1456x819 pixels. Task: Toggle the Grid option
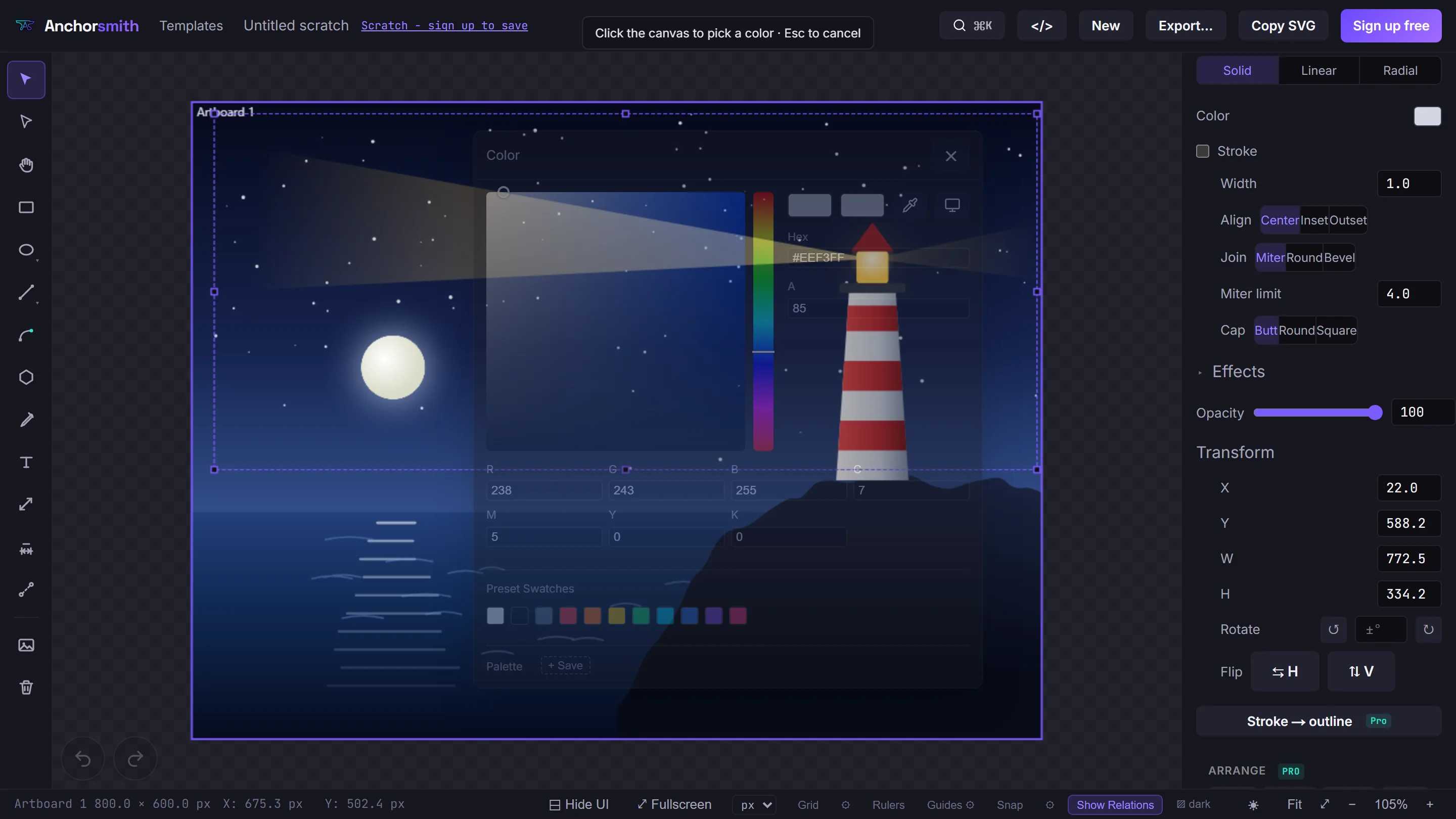[808, 805]
